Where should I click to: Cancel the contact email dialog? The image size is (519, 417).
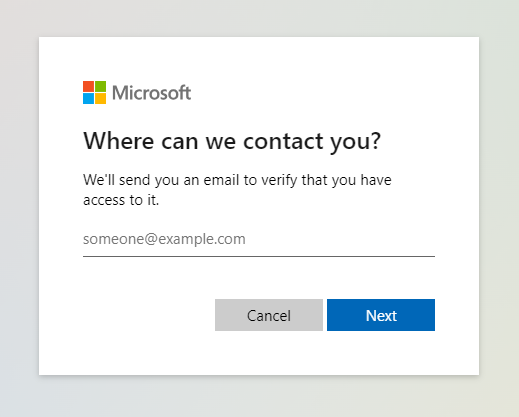[x=269, y=315]
